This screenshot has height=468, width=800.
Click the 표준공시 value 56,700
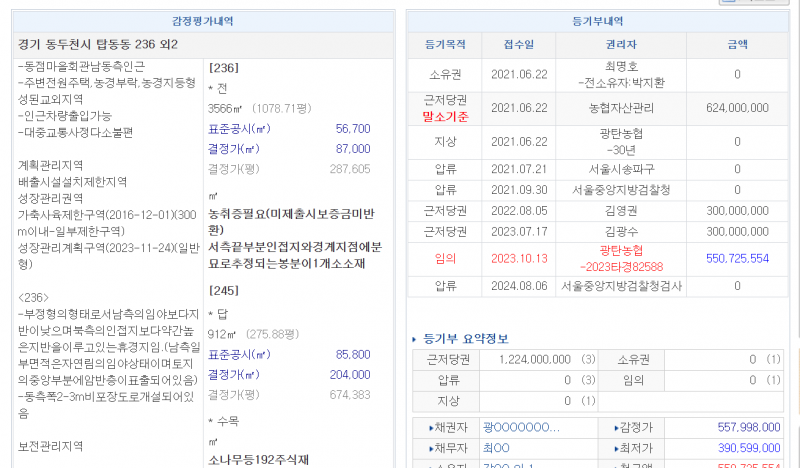353,129
